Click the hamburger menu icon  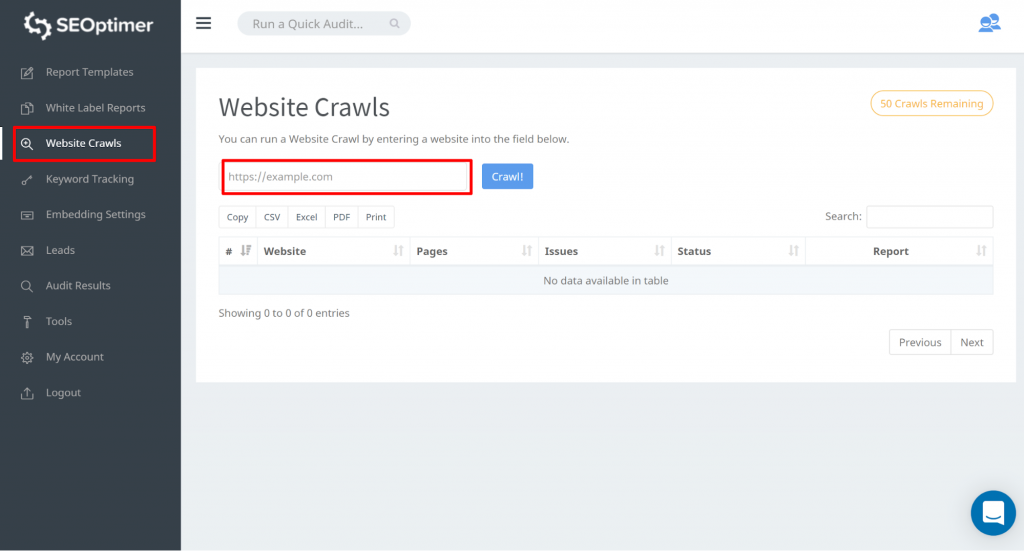pos(203,23)
